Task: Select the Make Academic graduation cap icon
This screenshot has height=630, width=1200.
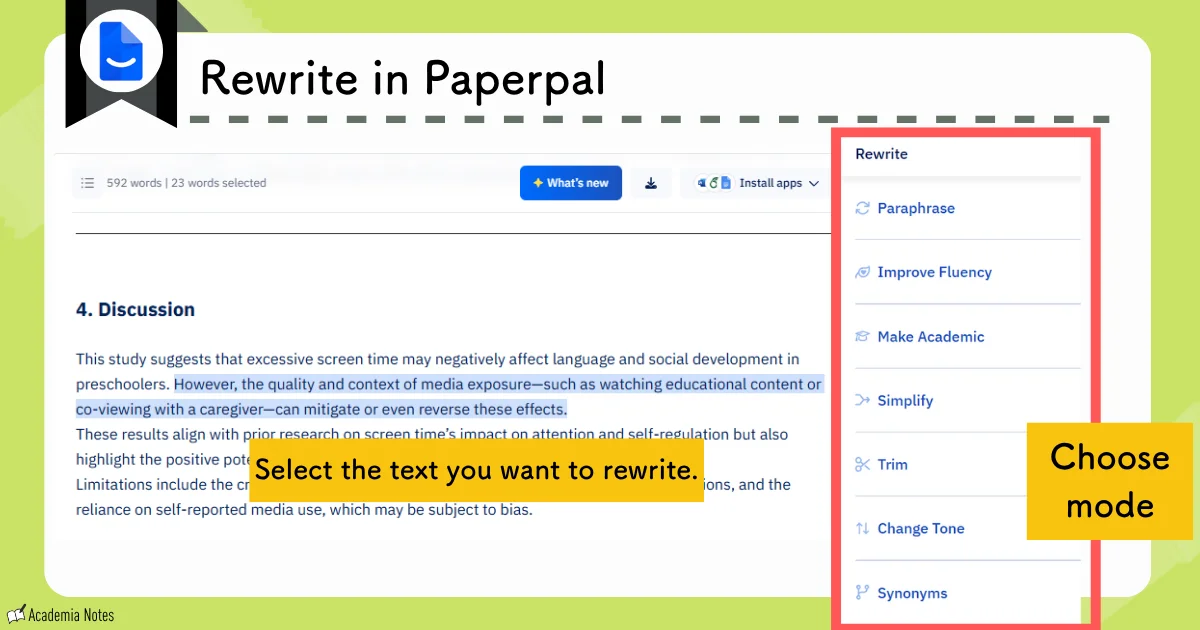Action: (x=862, y=336)
